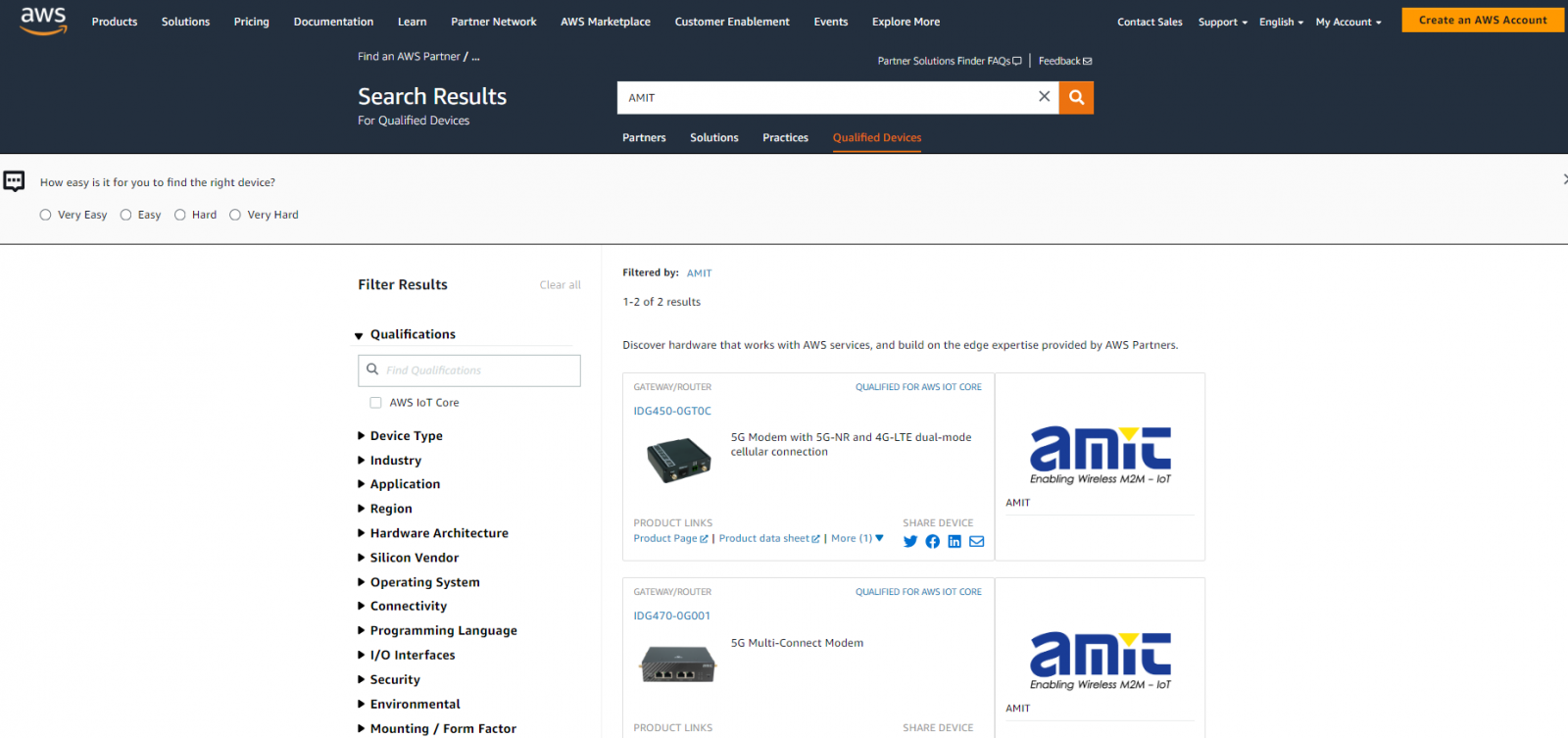Share IDG450-0GT0C via email icon
The width and height of the screenshot is (1568, 738).
click(977, 541)
